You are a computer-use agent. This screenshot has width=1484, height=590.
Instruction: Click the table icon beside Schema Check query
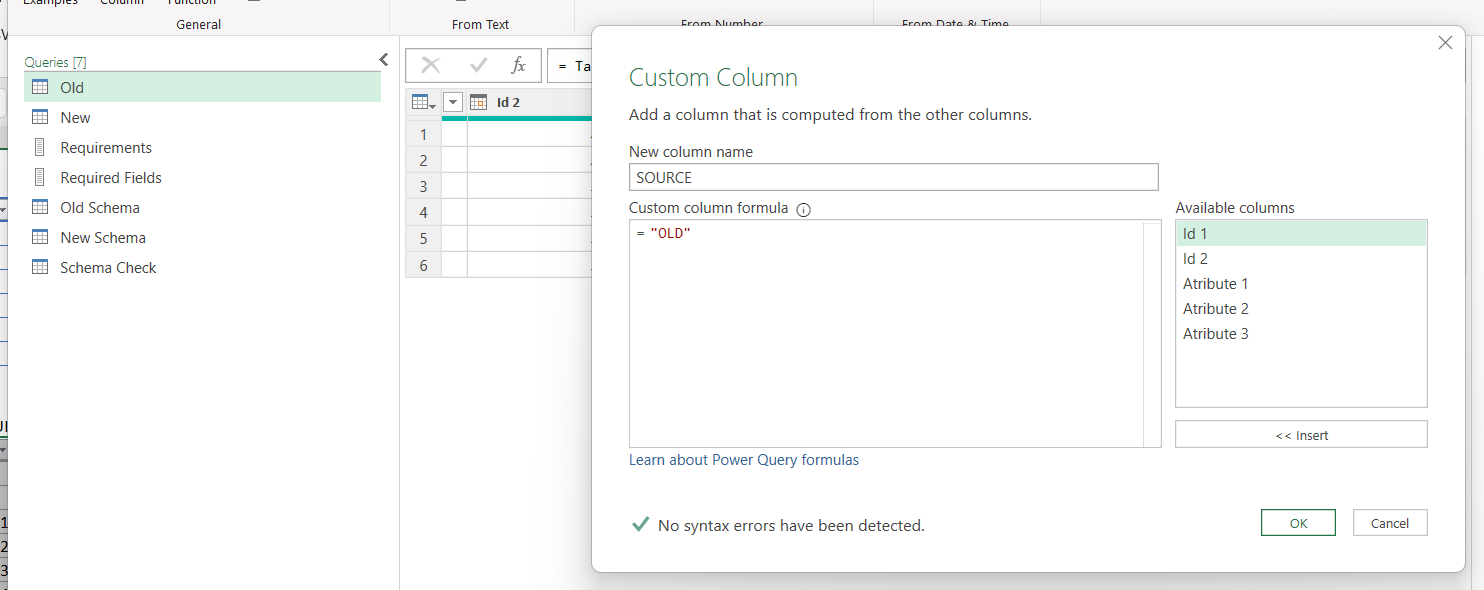pos(40,267)
